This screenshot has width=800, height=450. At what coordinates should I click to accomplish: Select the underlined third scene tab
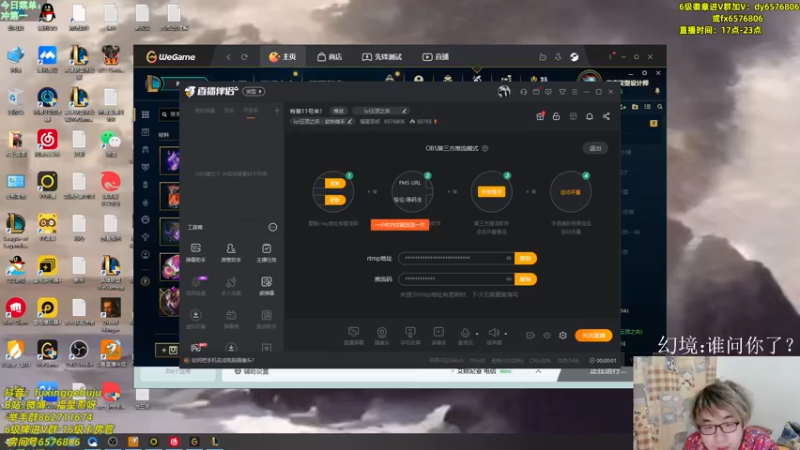coord(251,111)
